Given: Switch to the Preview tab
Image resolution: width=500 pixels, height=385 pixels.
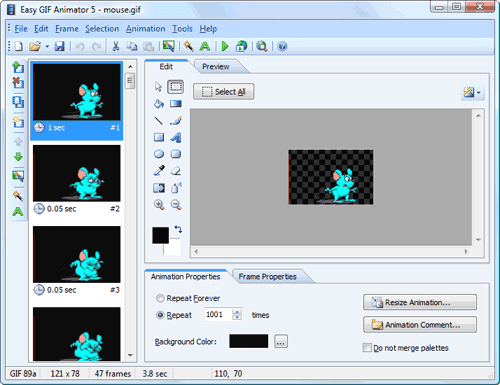Looking at the screenshot, I should tap(216, 67).
